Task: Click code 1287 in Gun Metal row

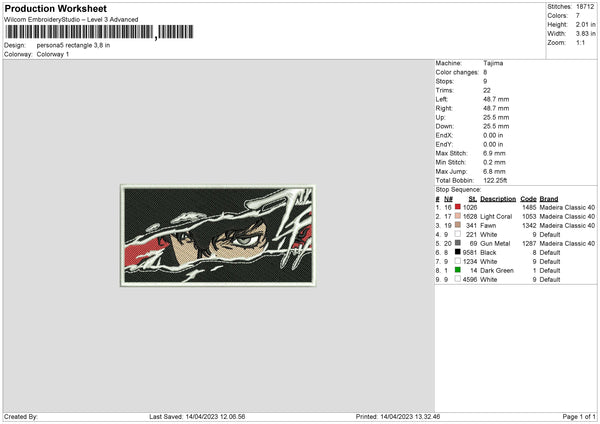Action: click(529, 243)
